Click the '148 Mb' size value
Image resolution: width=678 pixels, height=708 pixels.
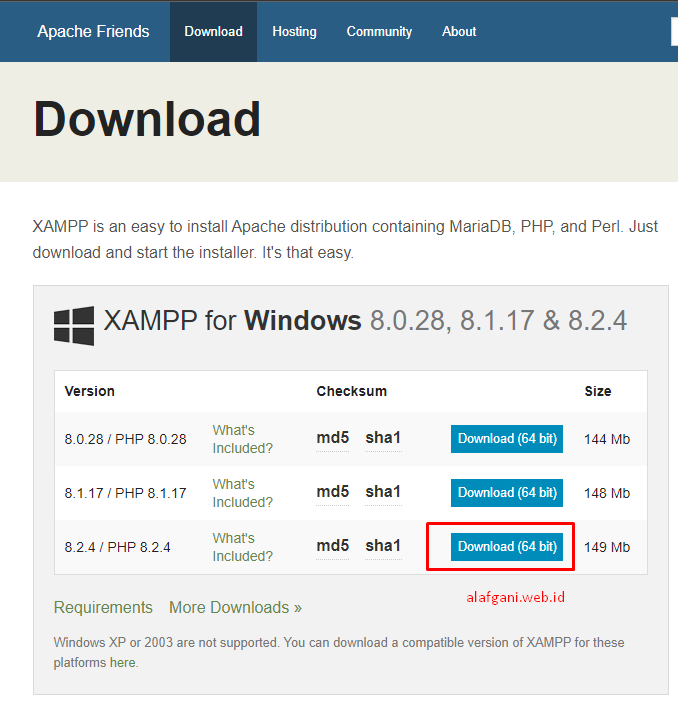[607, 493]
